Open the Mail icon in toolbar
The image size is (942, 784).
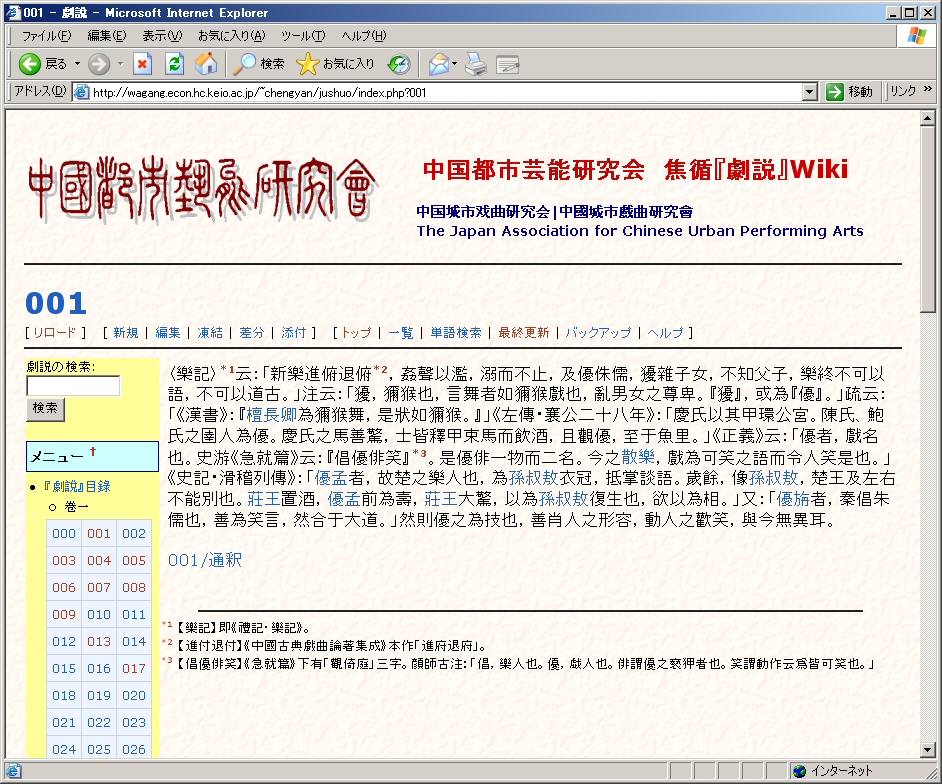(x=438, y=64)
